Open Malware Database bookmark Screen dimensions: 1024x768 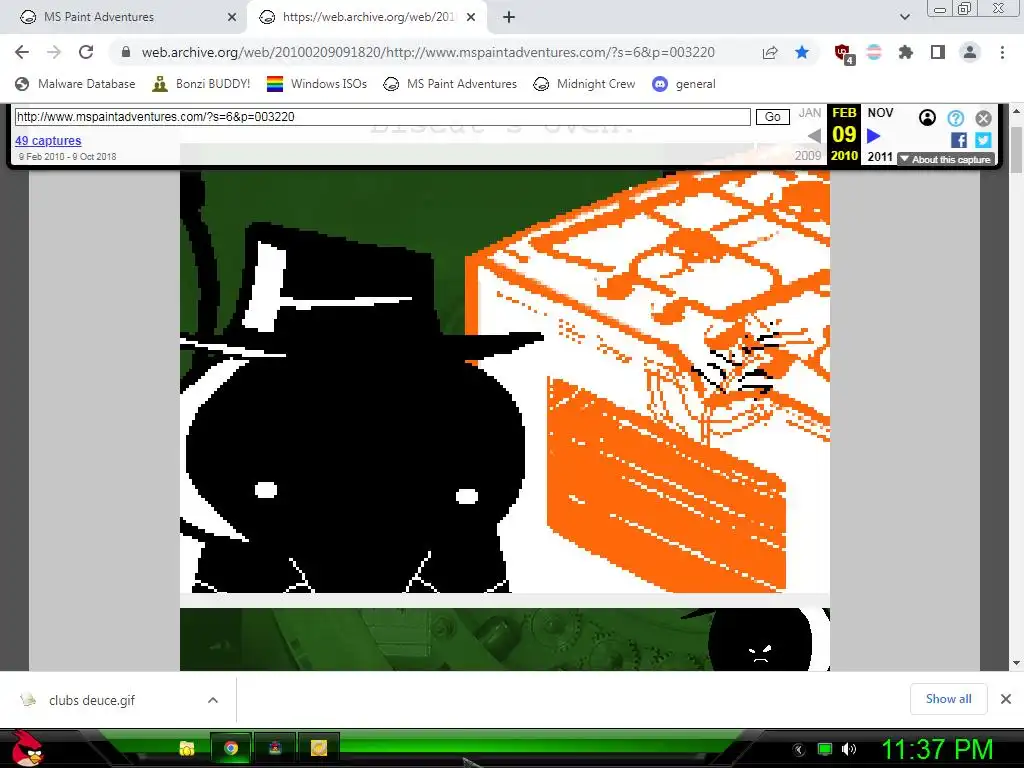coord(75,84)
